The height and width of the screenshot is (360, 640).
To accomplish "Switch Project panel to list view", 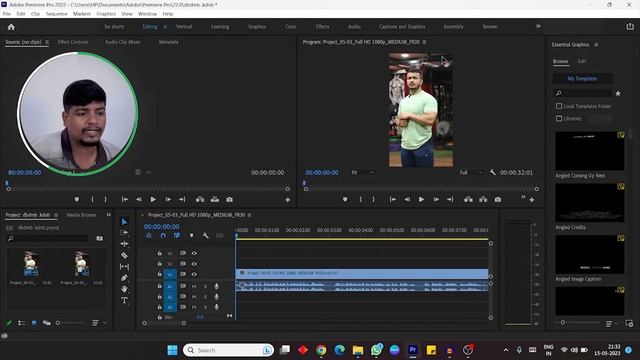I will coord(21,323).
